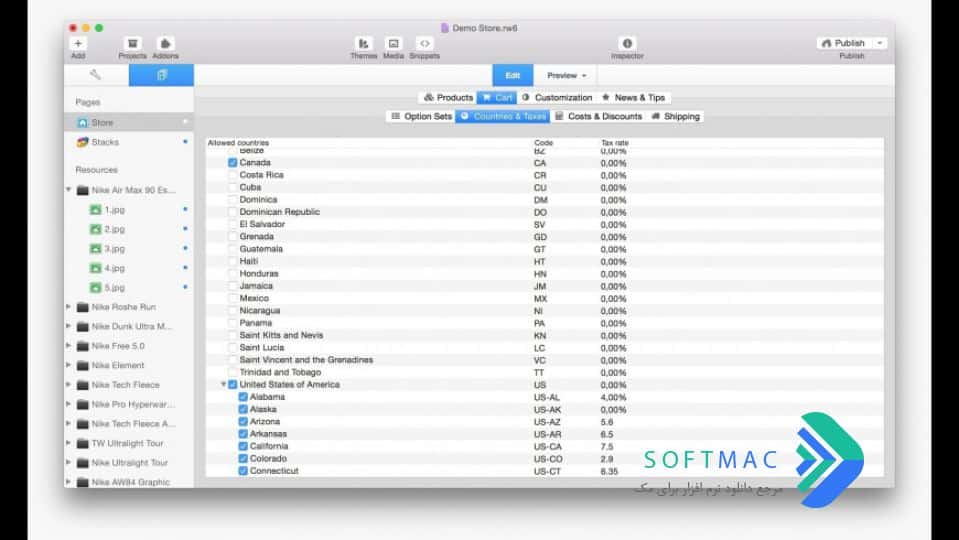Image resolution: width=959 pixels, height=540 pixels.
Task: Click the US-AK code cell
Action: 547,410
